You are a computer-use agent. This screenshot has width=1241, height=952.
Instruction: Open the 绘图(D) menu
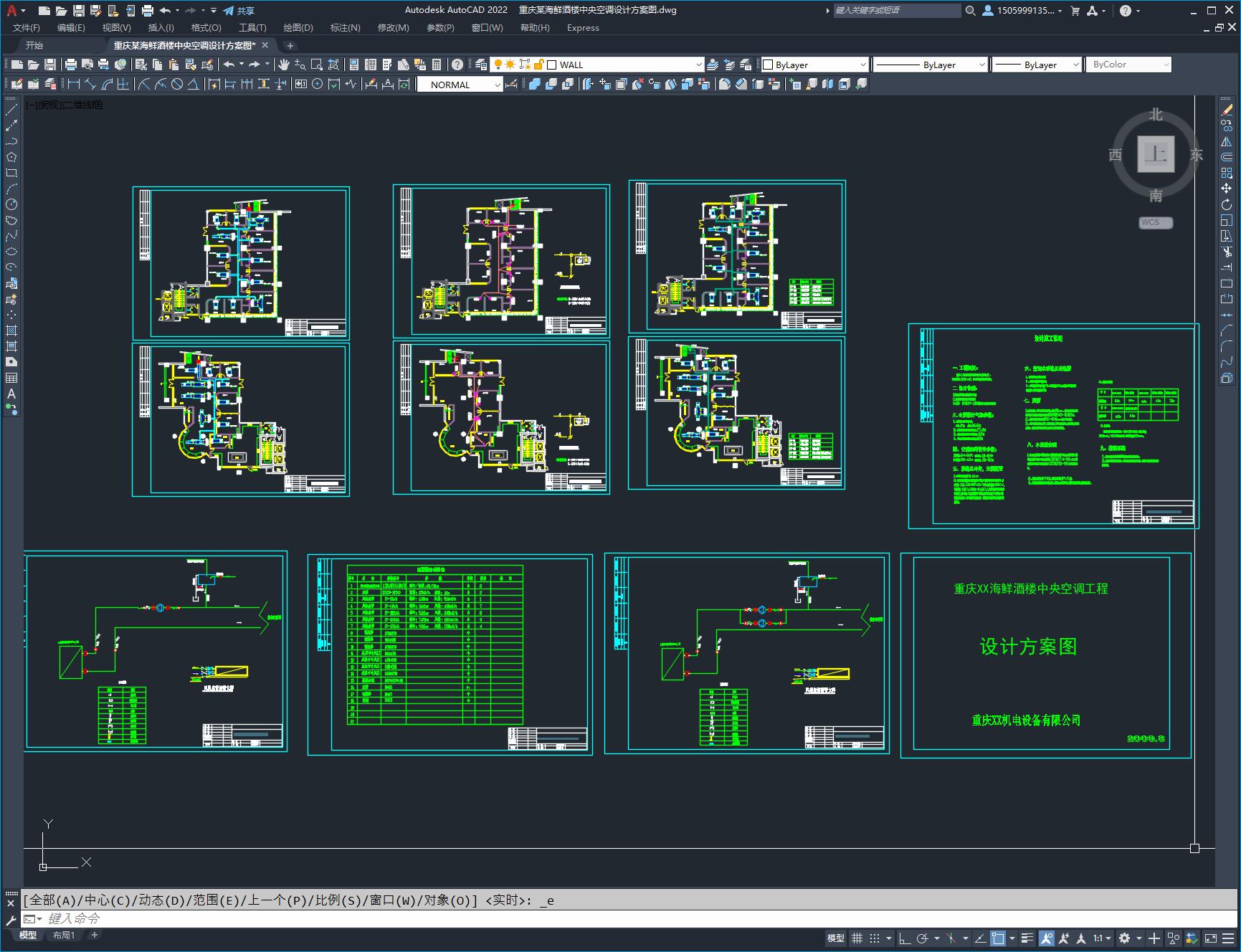pos(298,28)
